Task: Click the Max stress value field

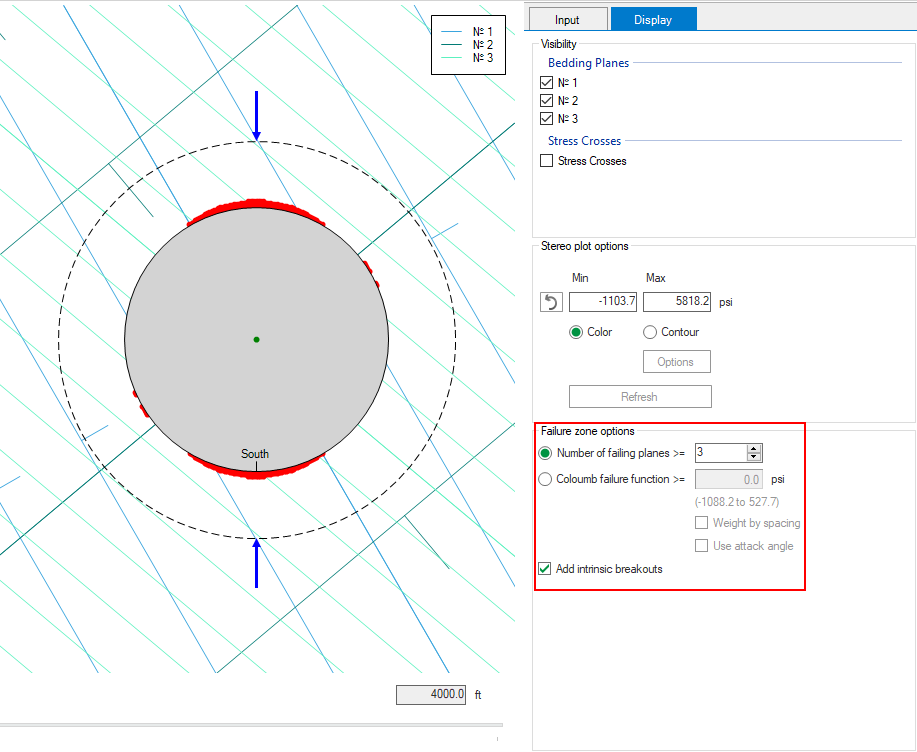Action: pos(677,301)
